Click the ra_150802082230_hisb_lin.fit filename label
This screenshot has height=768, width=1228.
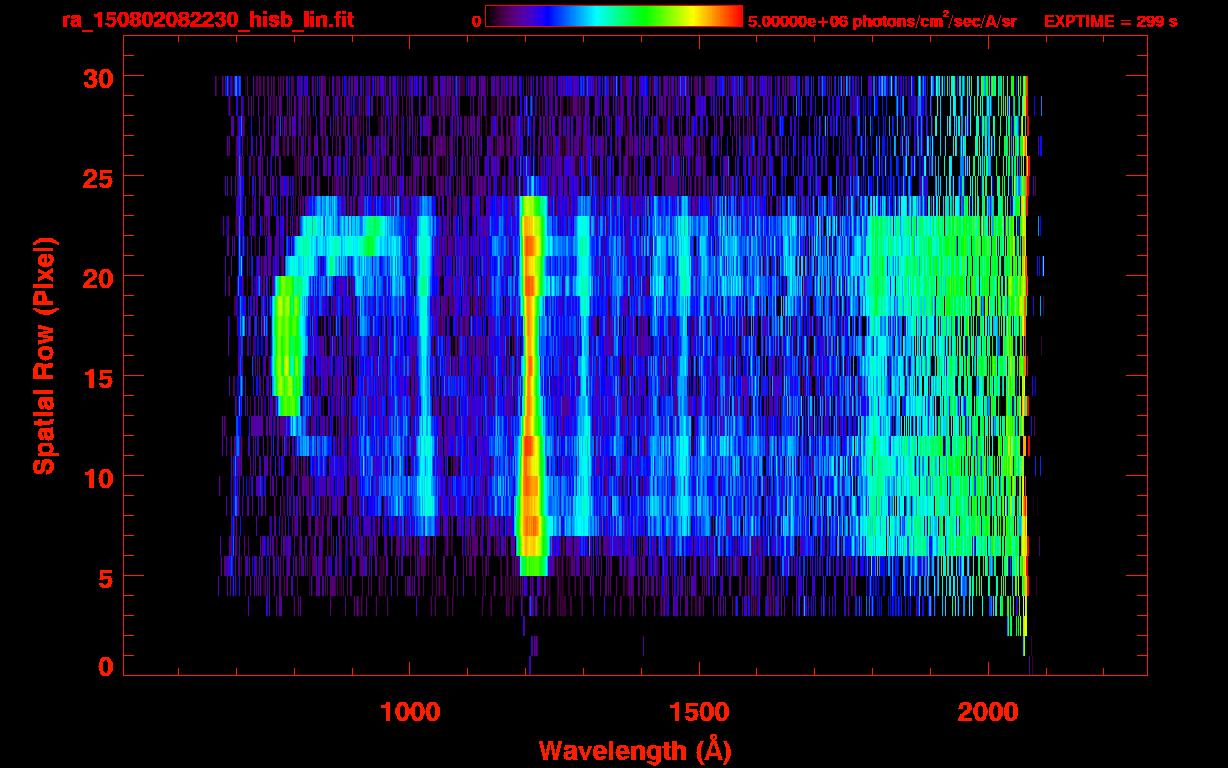click(207, 20)
